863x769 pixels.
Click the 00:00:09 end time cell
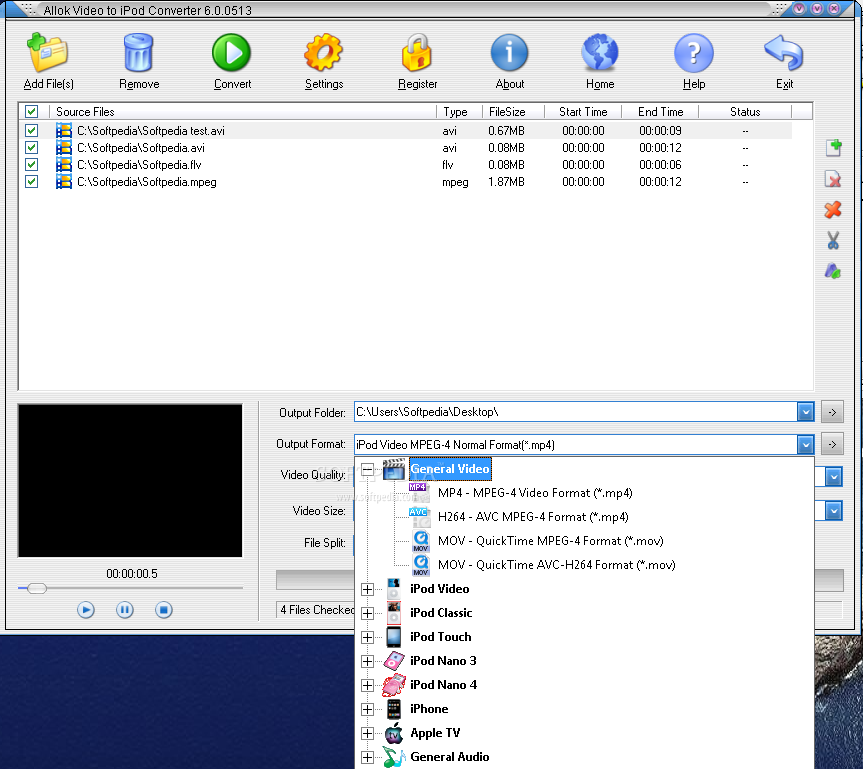[660, 130]
